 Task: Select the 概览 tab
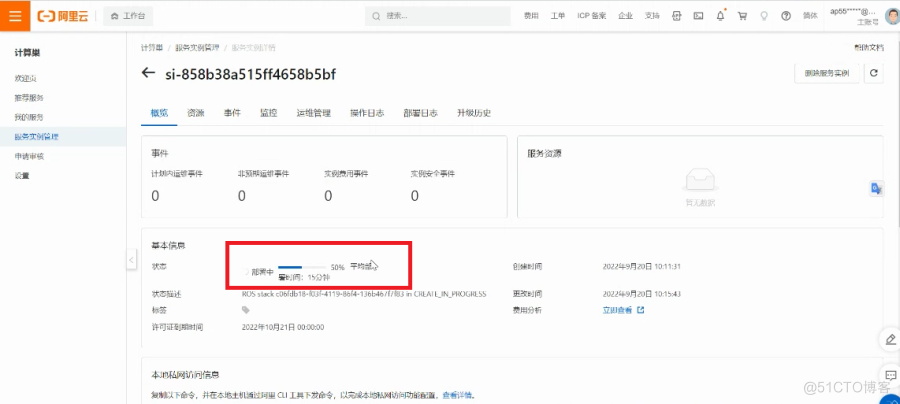tap(159, 113)
